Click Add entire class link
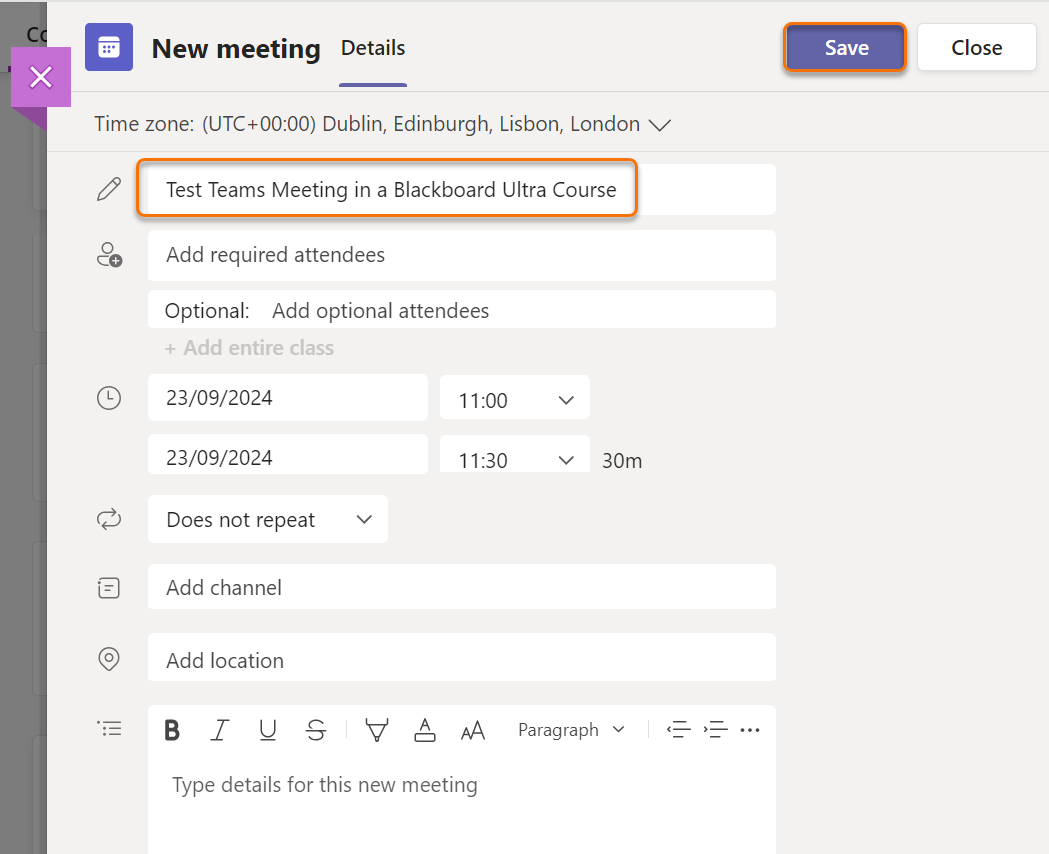 [249, 348]
